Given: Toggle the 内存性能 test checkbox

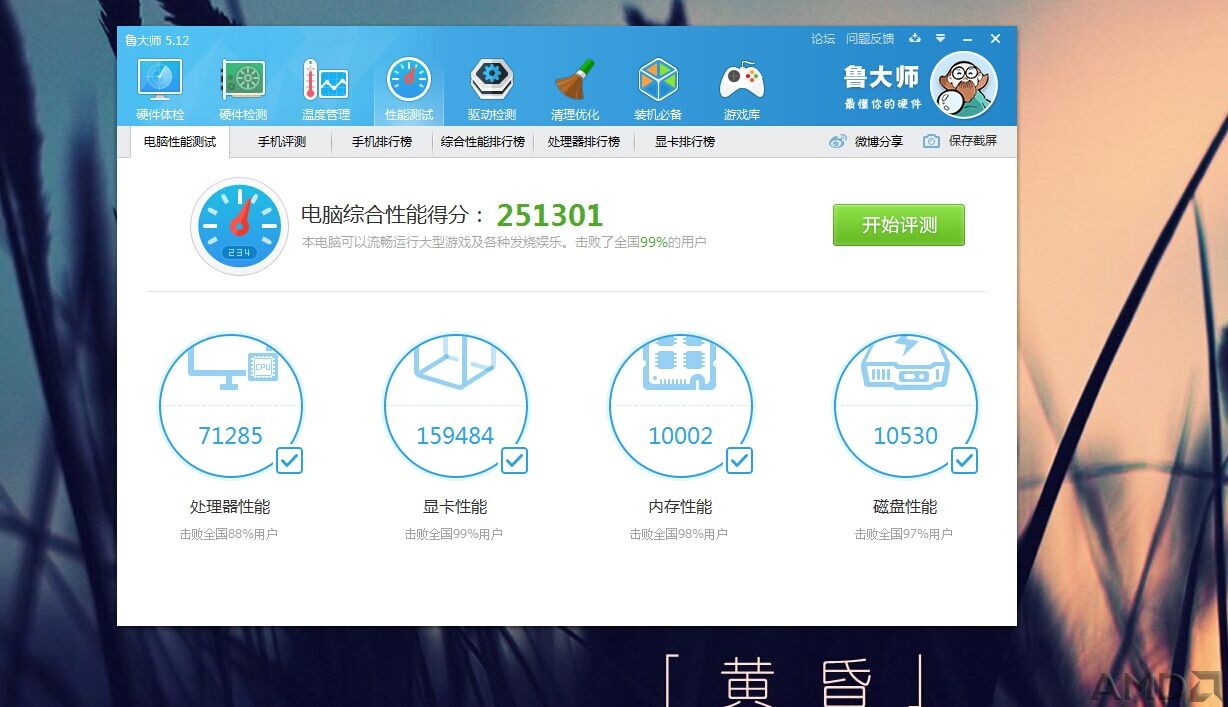Looking at the screenshot, I should pos(739,460).
